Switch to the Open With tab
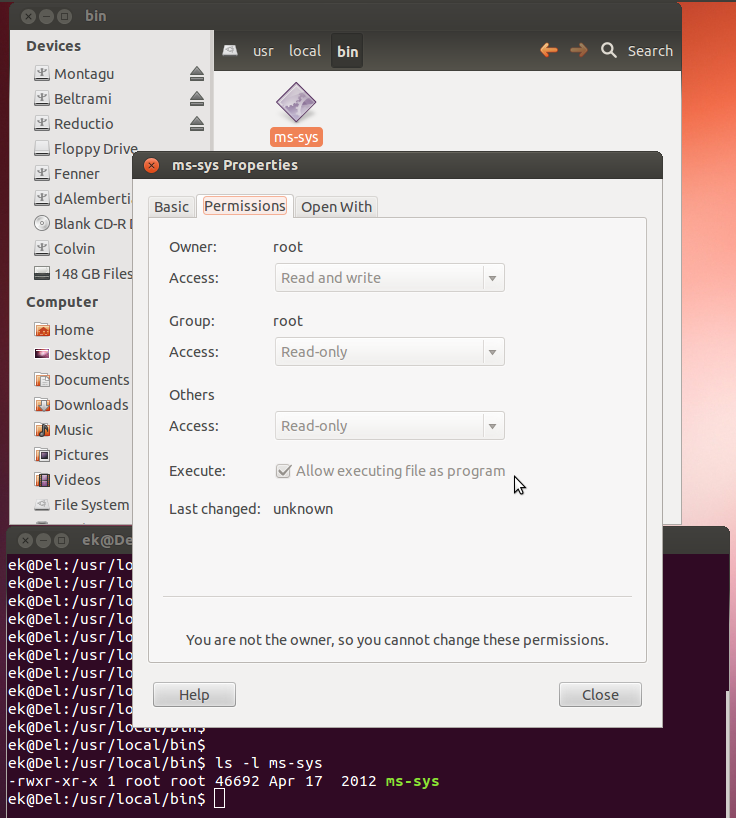The height and width of the screenshot is (818, 736). tap(336, 207)
